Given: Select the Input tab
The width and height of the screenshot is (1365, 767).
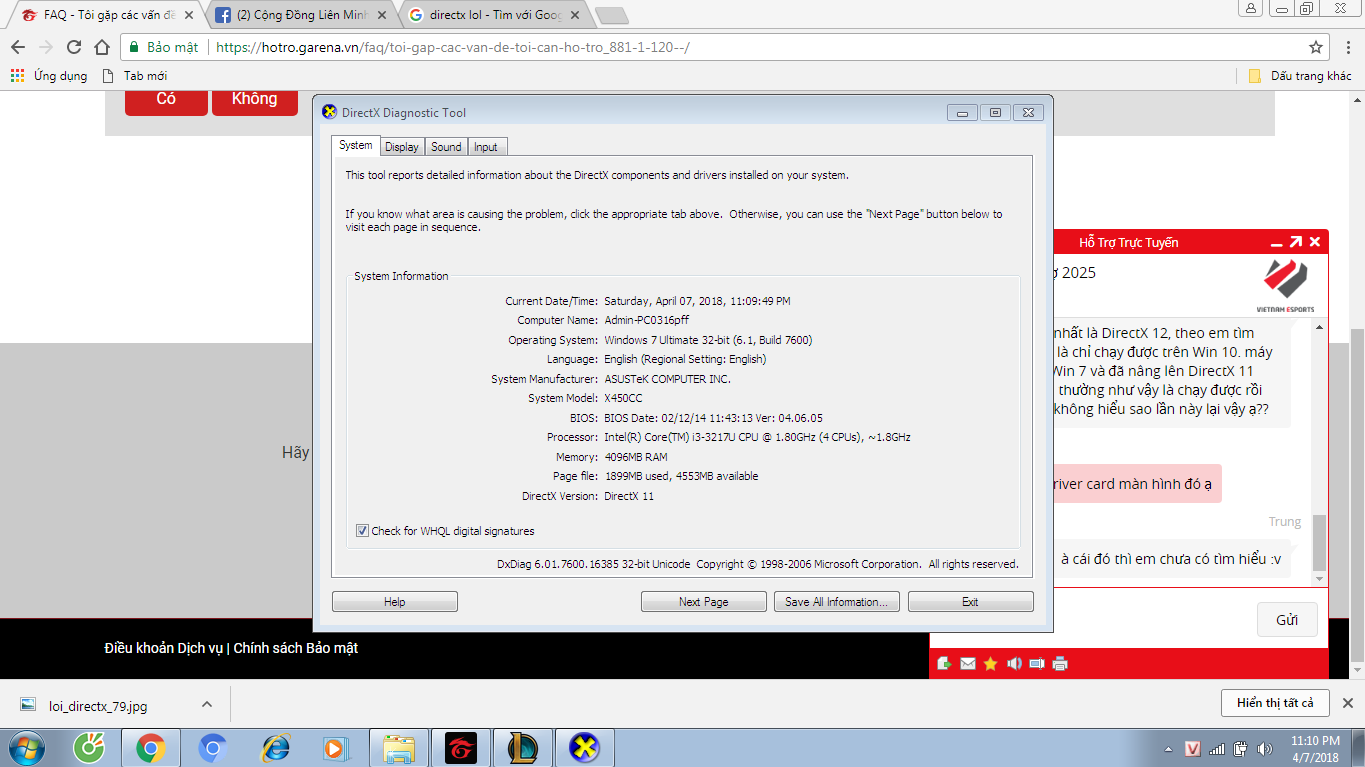Looking at the screenshot, I should click(486, 147).
